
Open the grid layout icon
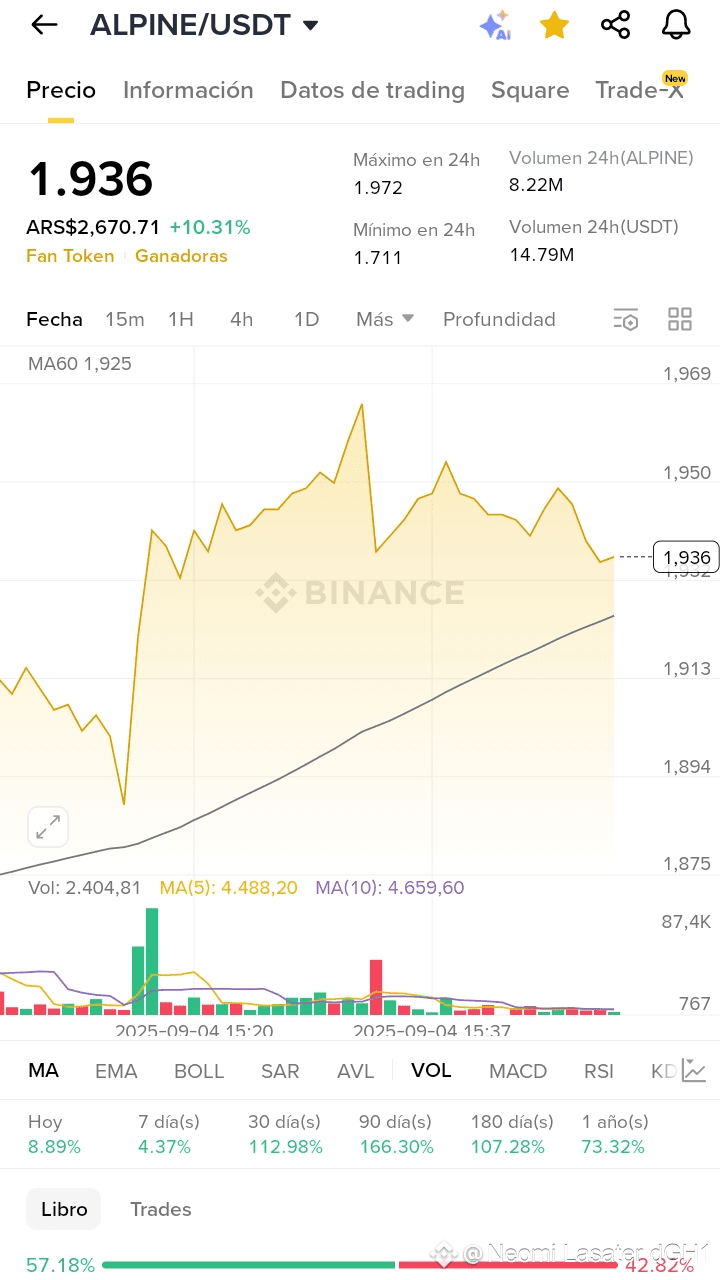(x=680, y=320)
